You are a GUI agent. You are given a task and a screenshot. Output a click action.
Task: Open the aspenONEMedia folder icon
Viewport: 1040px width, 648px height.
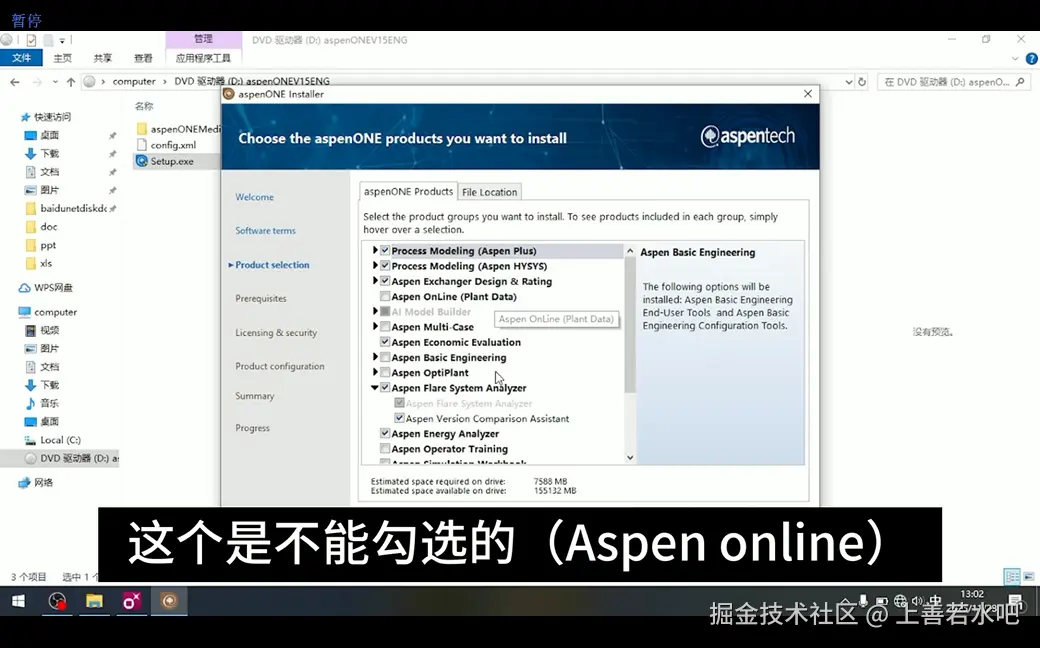(x=141, y=129)
